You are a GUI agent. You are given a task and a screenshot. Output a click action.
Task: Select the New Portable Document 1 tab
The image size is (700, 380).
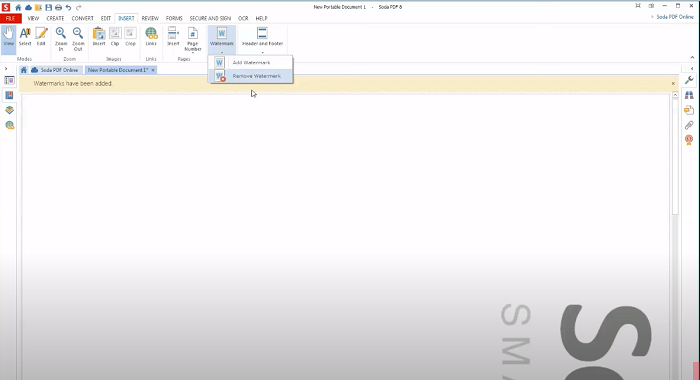pos(118,70)
